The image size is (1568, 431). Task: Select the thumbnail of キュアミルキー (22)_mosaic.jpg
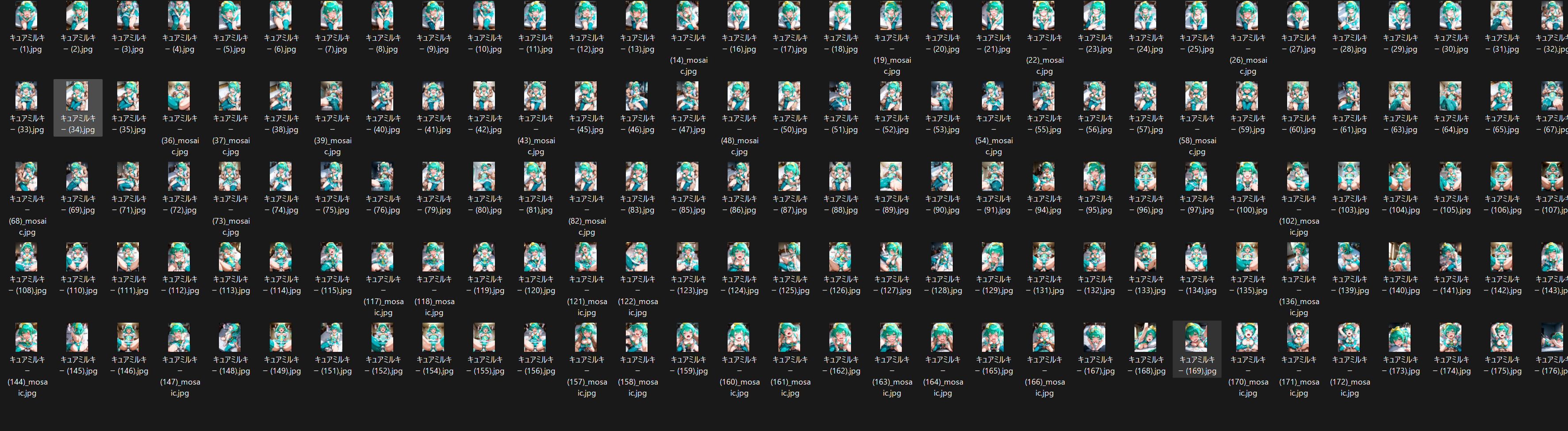pos(1044,16)
